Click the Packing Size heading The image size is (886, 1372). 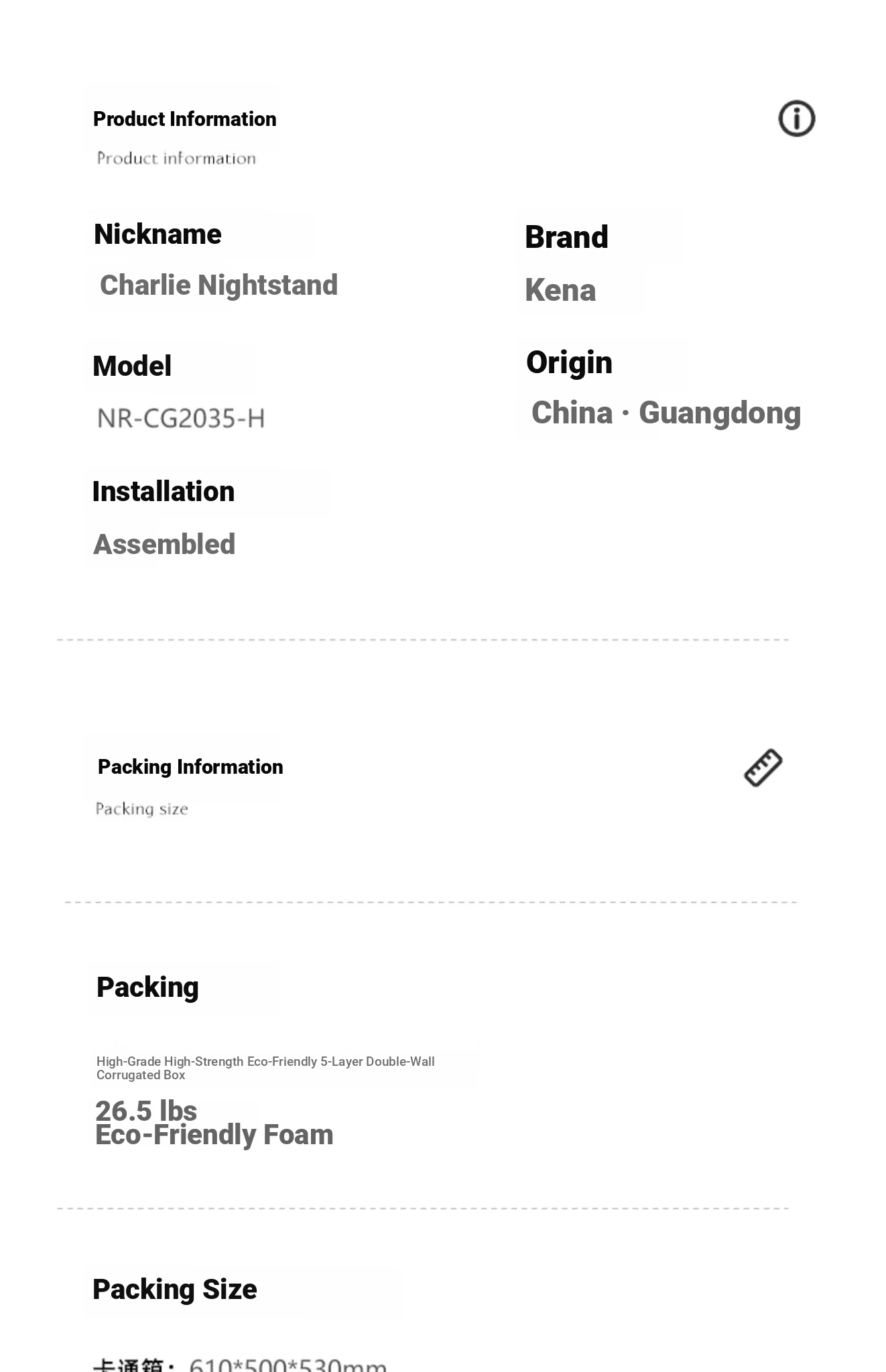coord(175,1290)
